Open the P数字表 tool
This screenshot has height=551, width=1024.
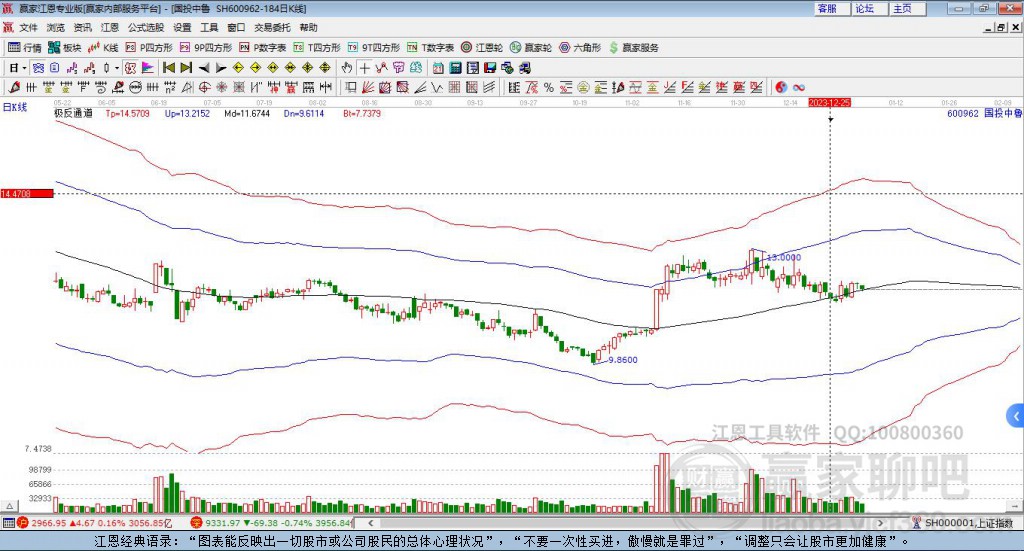263,48
